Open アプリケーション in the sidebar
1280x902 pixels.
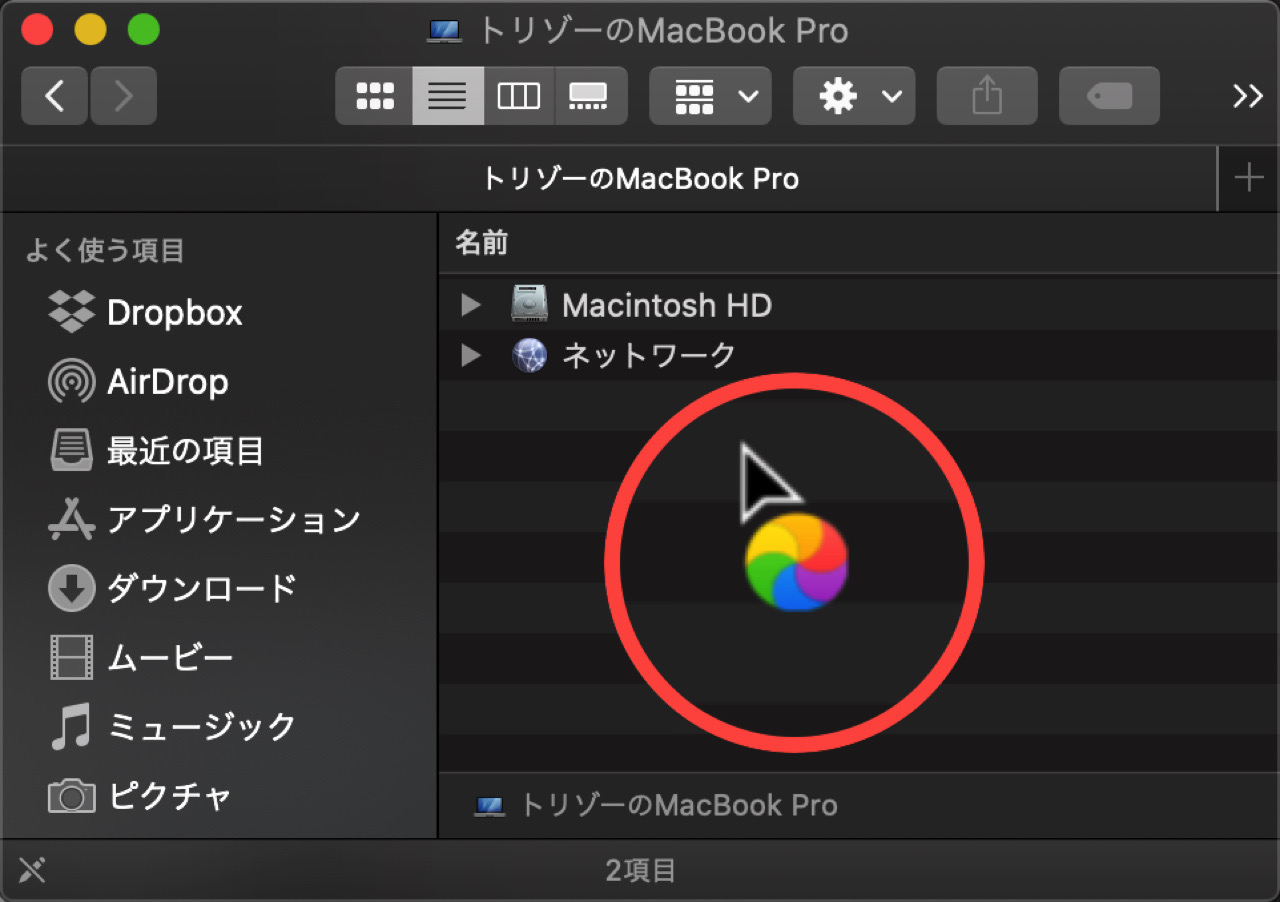pyautogui.click(x=204, y=520)
